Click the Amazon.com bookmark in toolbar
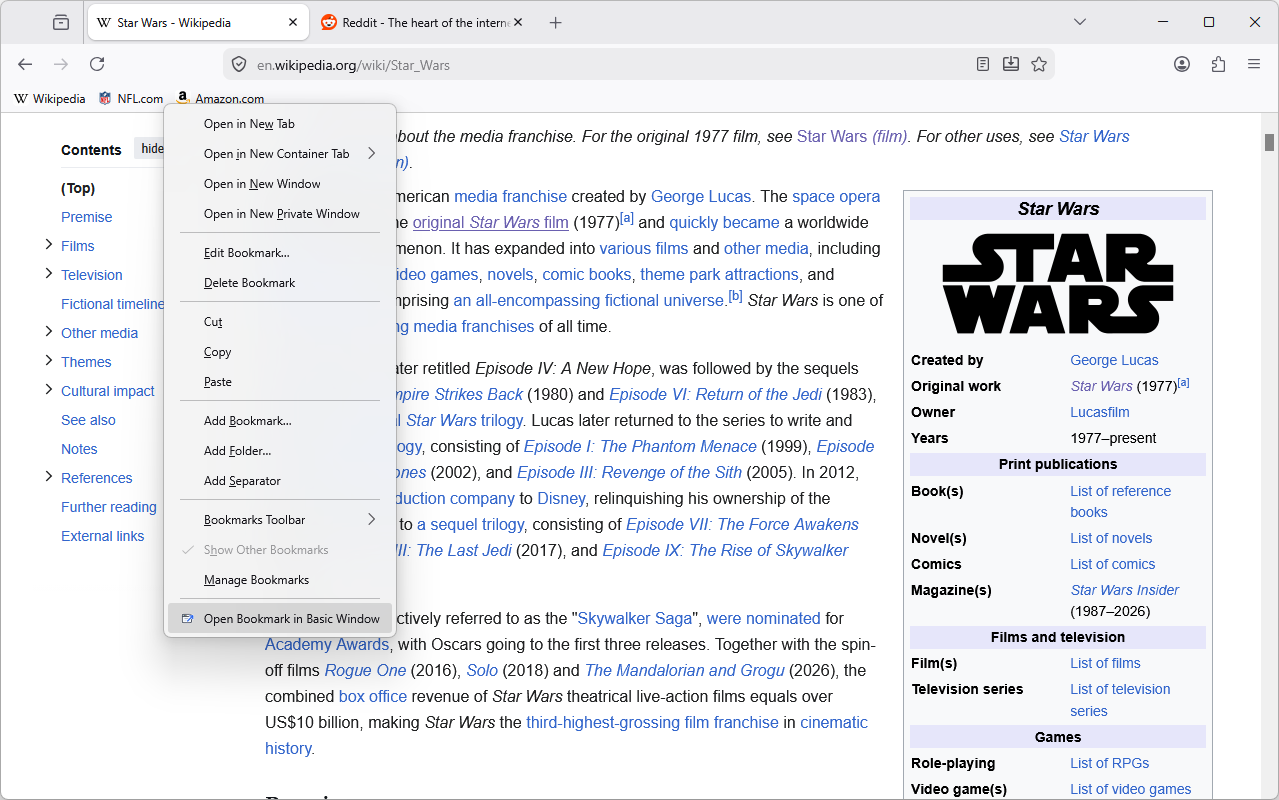Screen dimensions: 1279x800 [221, 98]
